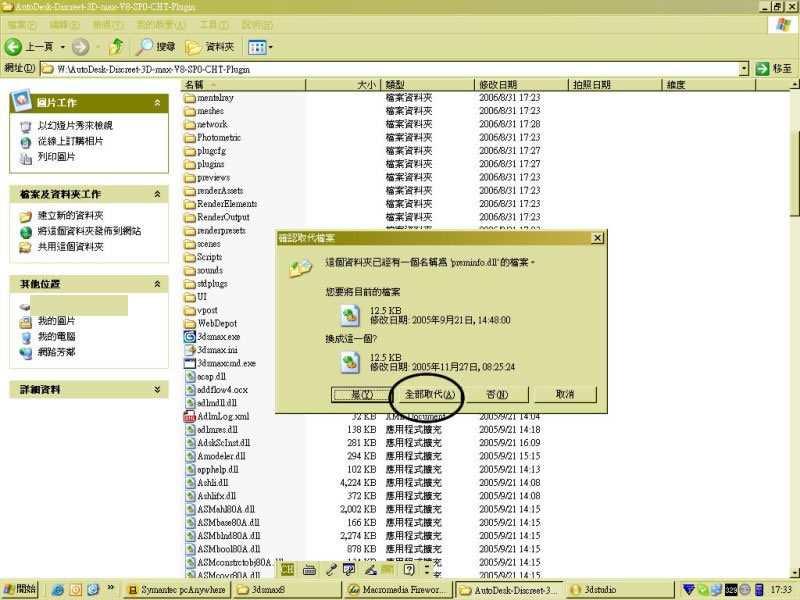Select the renderAssets folder icon

[x=190, y=191]
